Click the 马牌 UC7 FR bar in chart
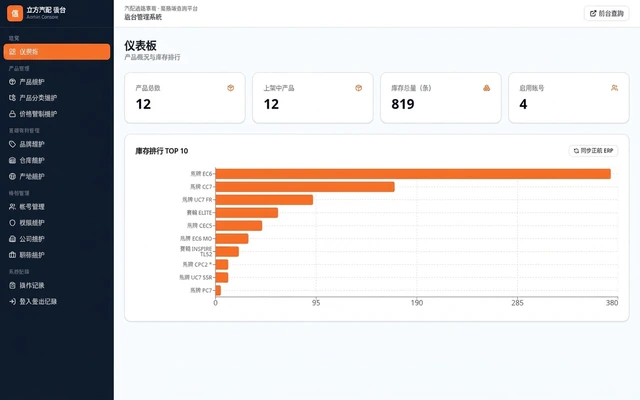Image resolution: width=640 pixels, height=400 pixels. point(264,200)
